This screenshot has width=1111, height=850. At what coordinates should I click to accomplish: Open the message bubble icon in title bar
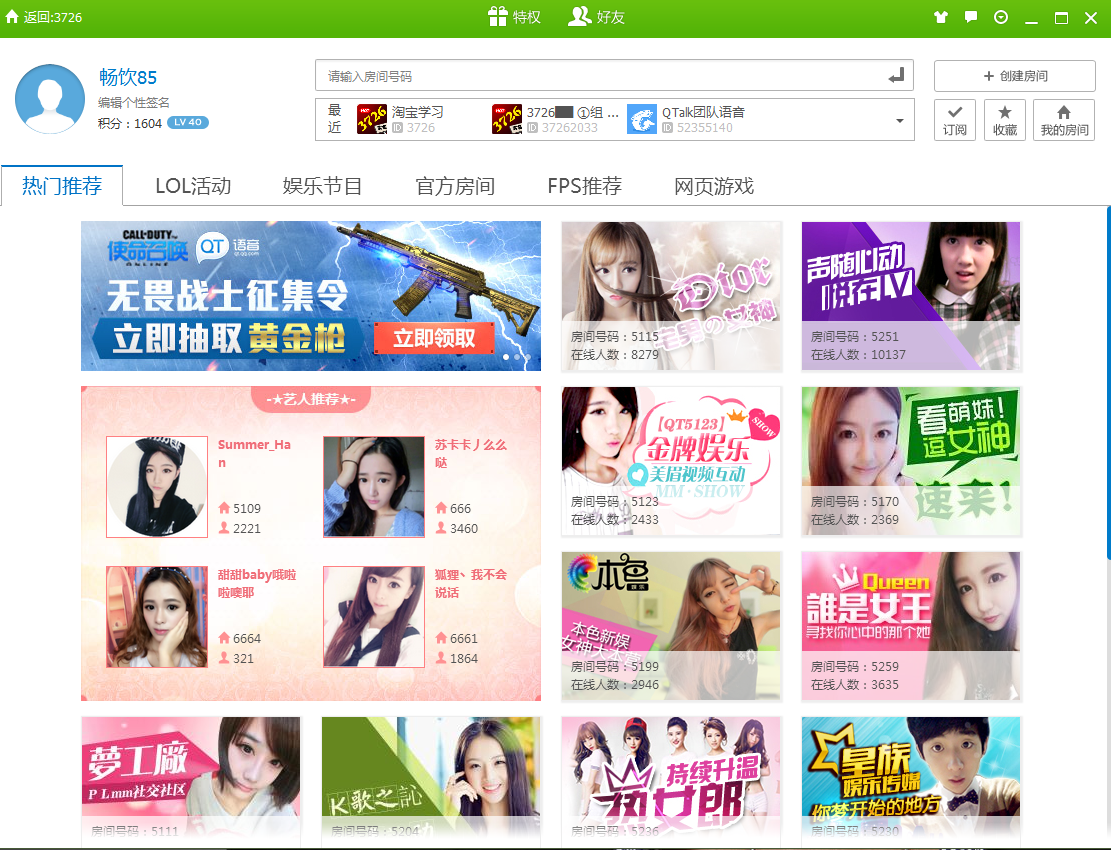tap(970, 17)
